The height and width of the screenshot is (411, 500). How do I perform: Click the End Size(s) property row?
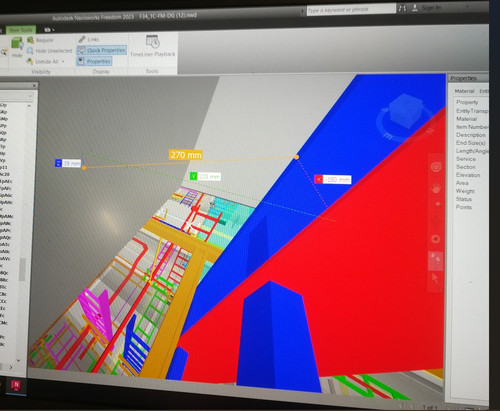click(471, 143)
